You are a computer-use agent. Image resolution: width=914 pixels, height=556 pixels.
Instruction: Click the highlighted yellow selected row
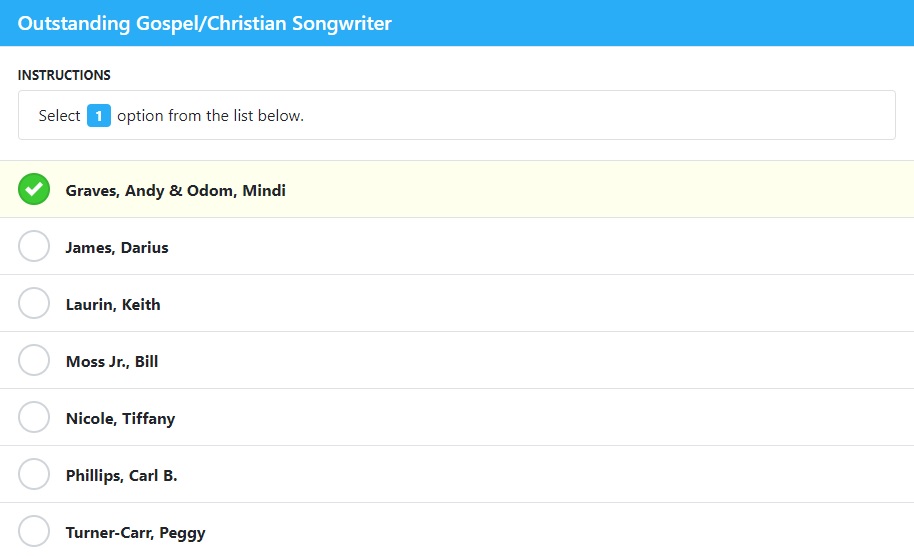457,189
